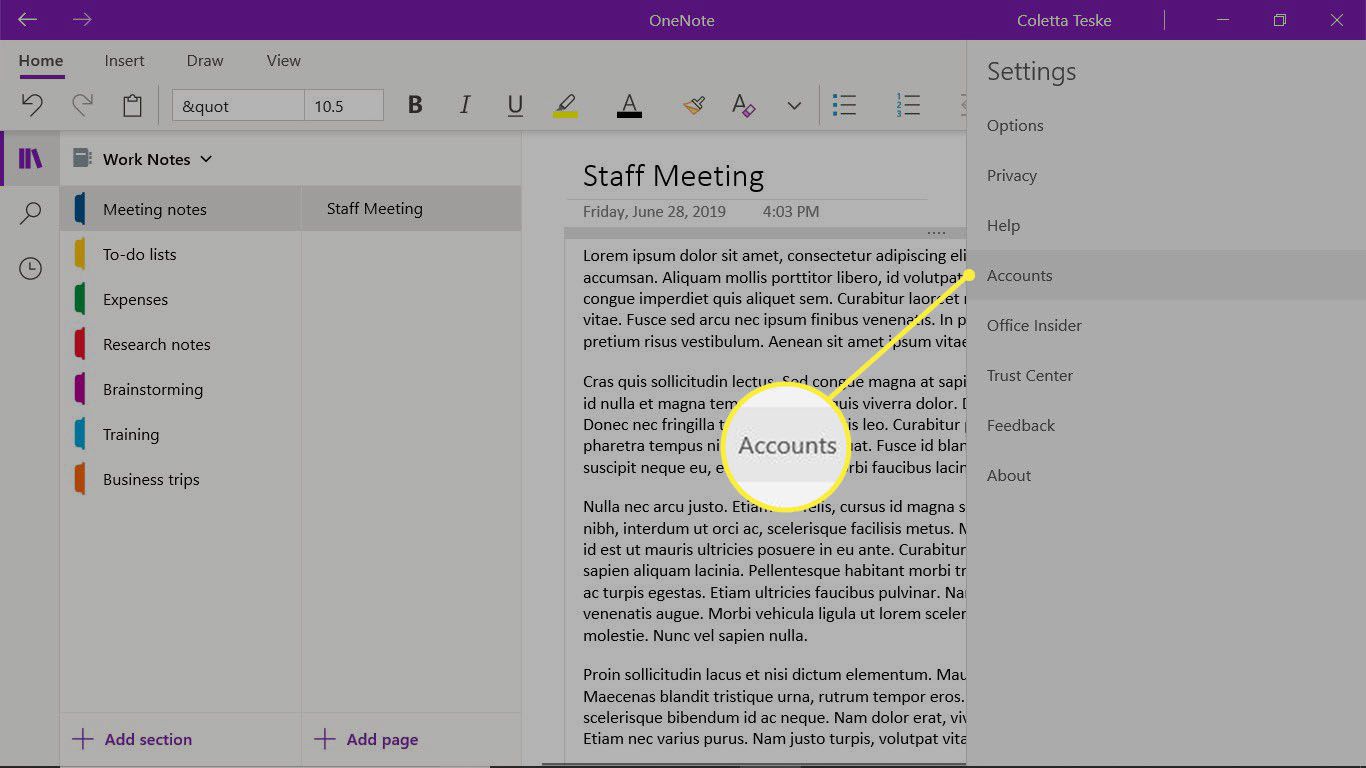The height and width of the screenshot is (768, 1366).
Task: Click the back arrow in title bar
Action: [28, 20]
